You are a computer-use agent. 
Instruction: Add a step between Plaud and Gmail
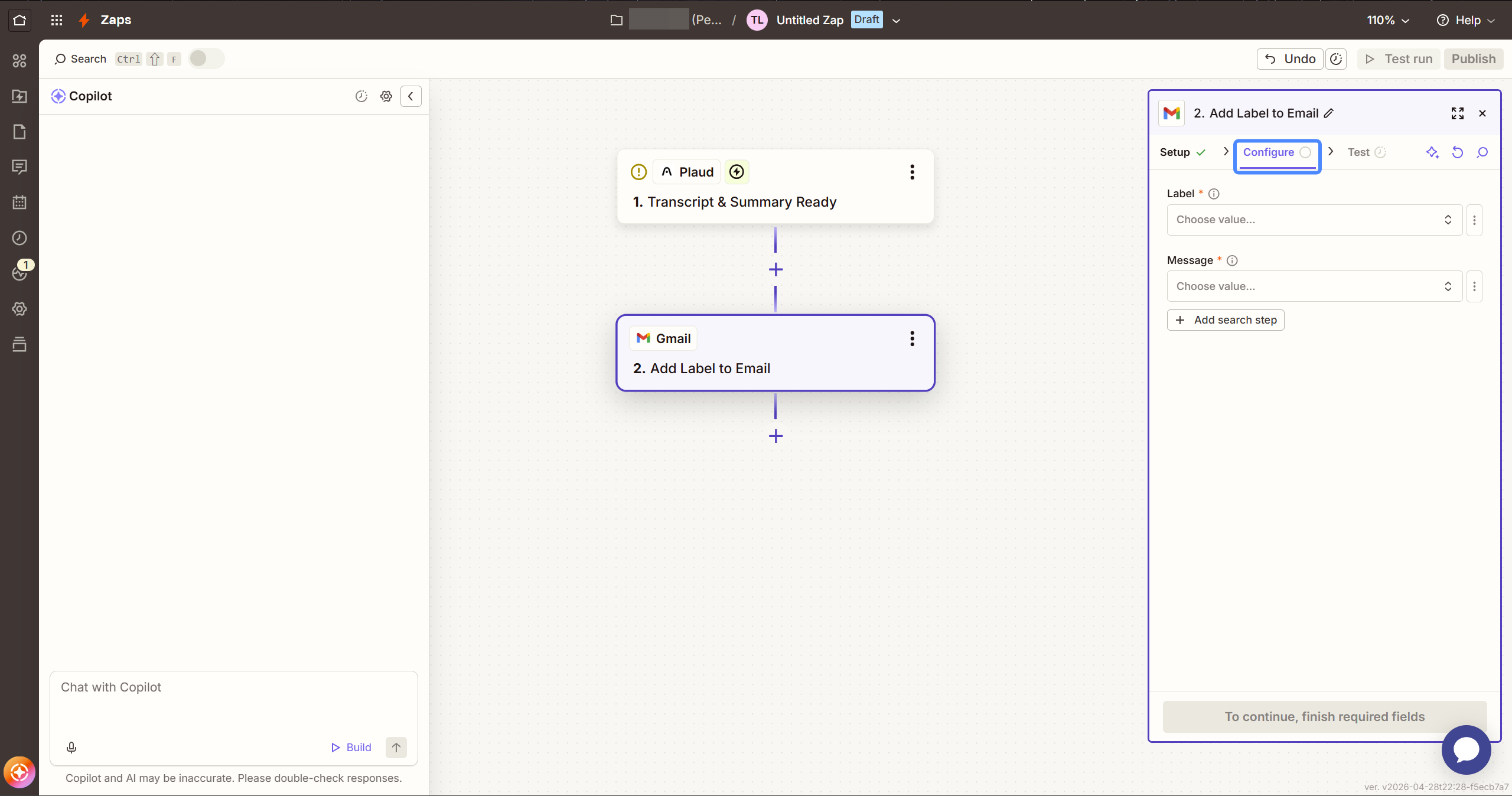(775, 270)
